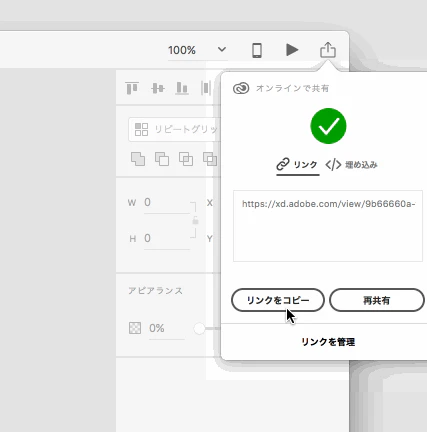
Task: Select the align bottom icon
Action: pyautogui.click(x=182, y=88)
